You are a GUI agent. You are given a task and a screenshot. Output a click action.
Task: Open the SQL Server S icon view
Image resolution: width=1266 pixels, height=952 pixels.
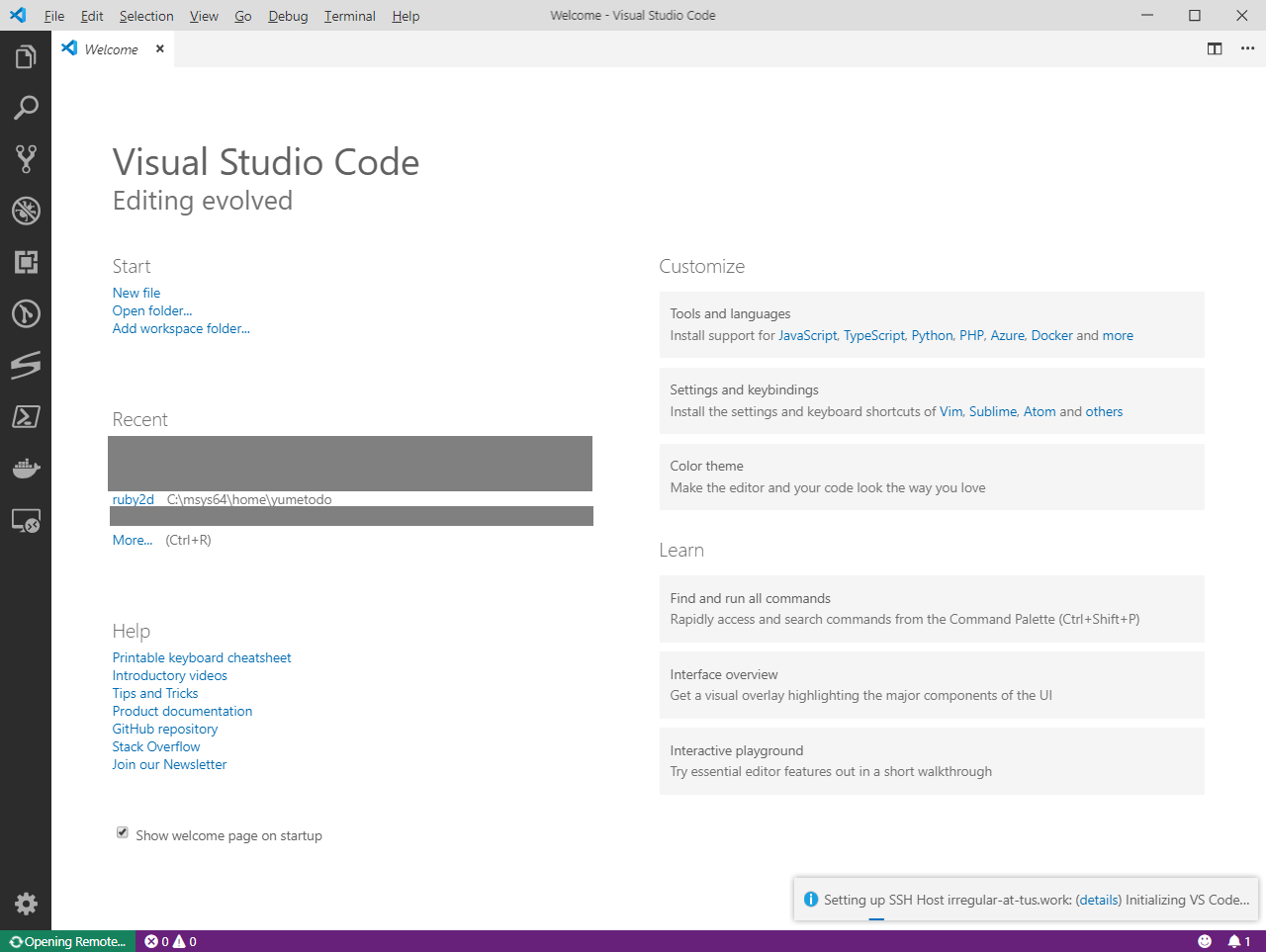(x=26, y=365)
